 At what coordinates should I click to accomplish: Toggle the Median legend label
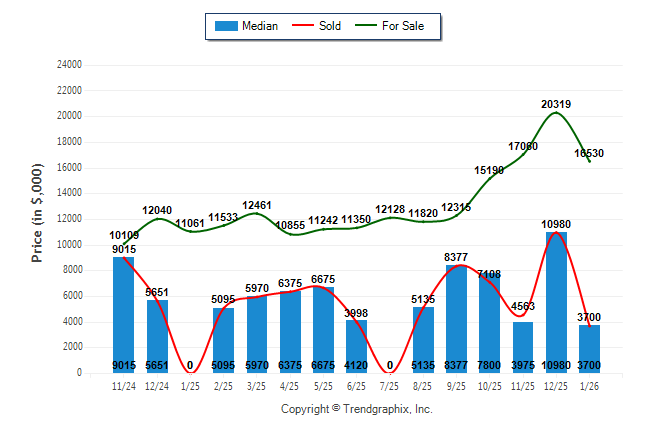tap(260, 26)
